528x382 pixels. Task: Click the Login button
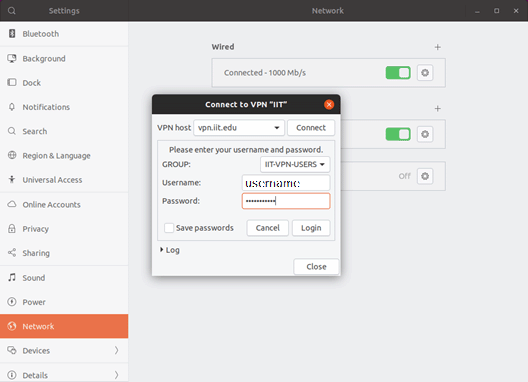[311, 228]
